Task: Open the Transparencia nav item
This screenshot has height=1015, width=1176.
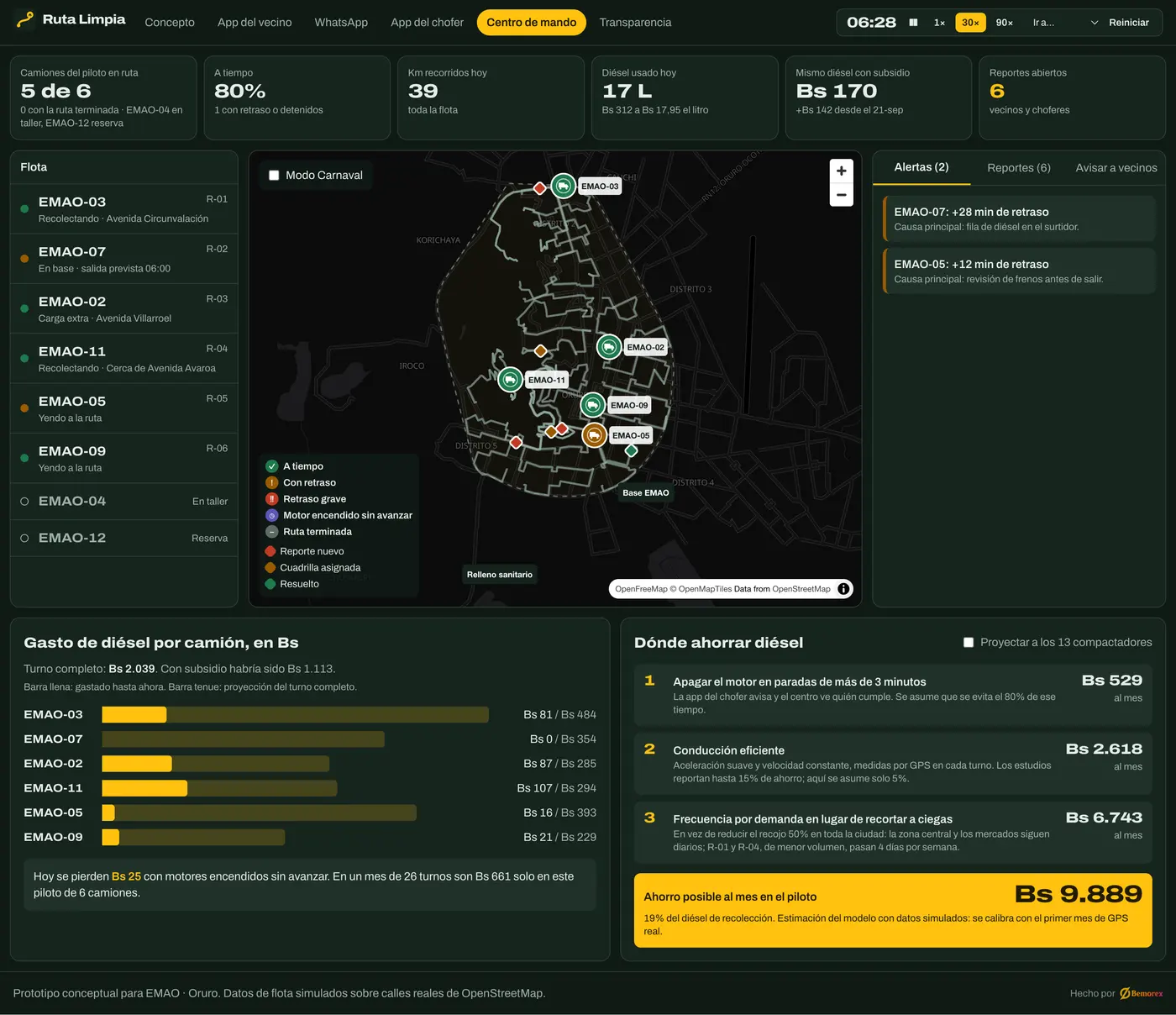Action: click(x=635, y=23)
